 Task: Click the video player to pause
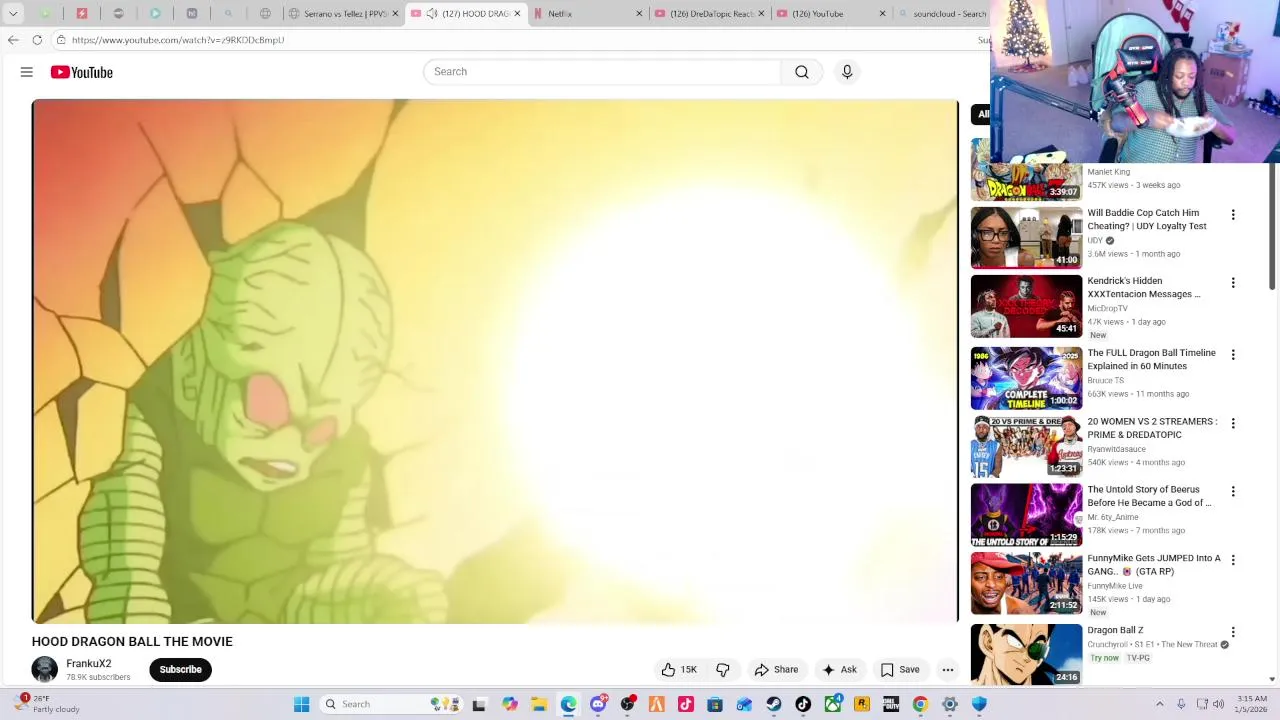click(495, 361)
